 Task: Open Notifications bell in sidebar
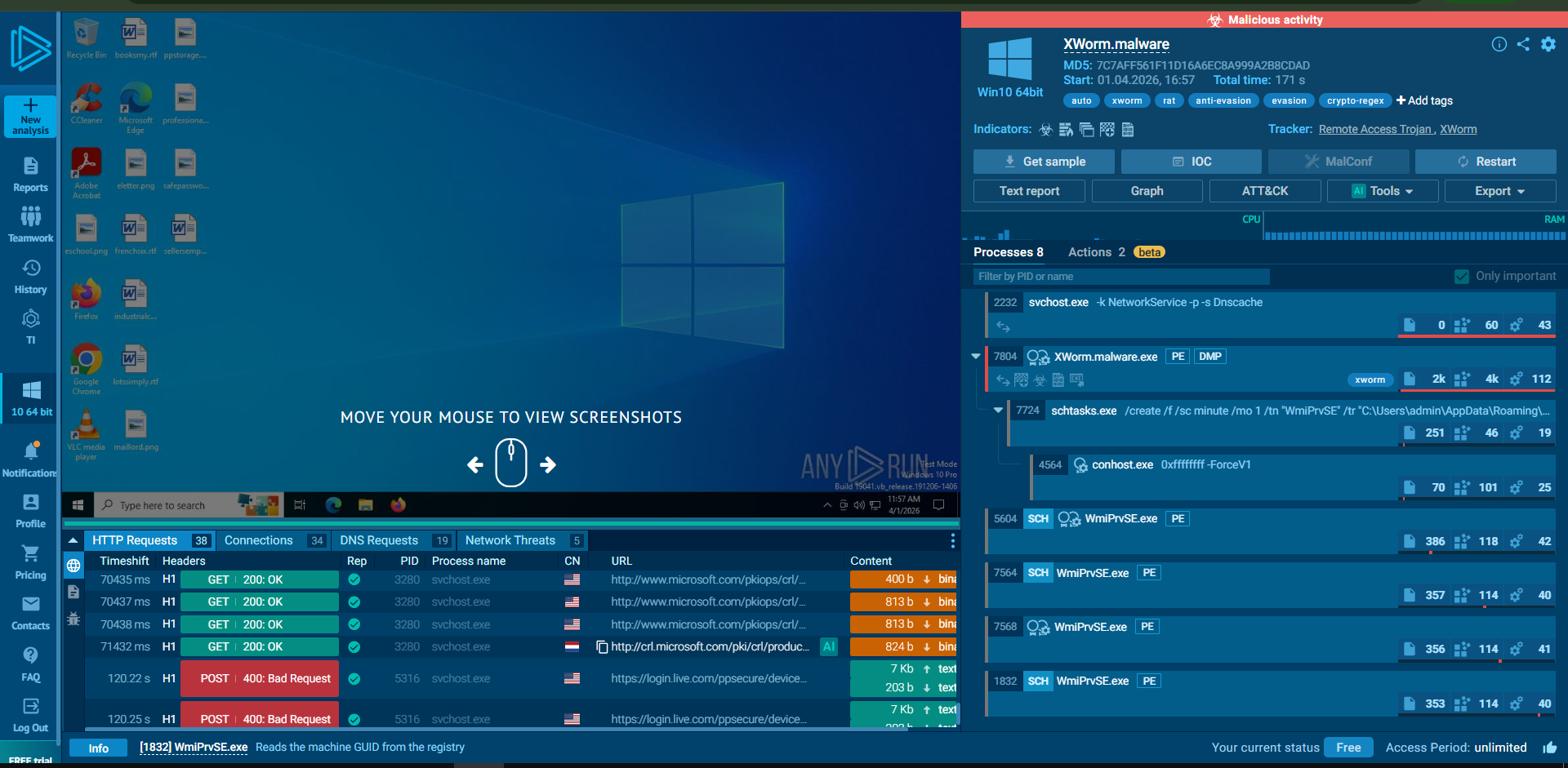click(30, 459)
